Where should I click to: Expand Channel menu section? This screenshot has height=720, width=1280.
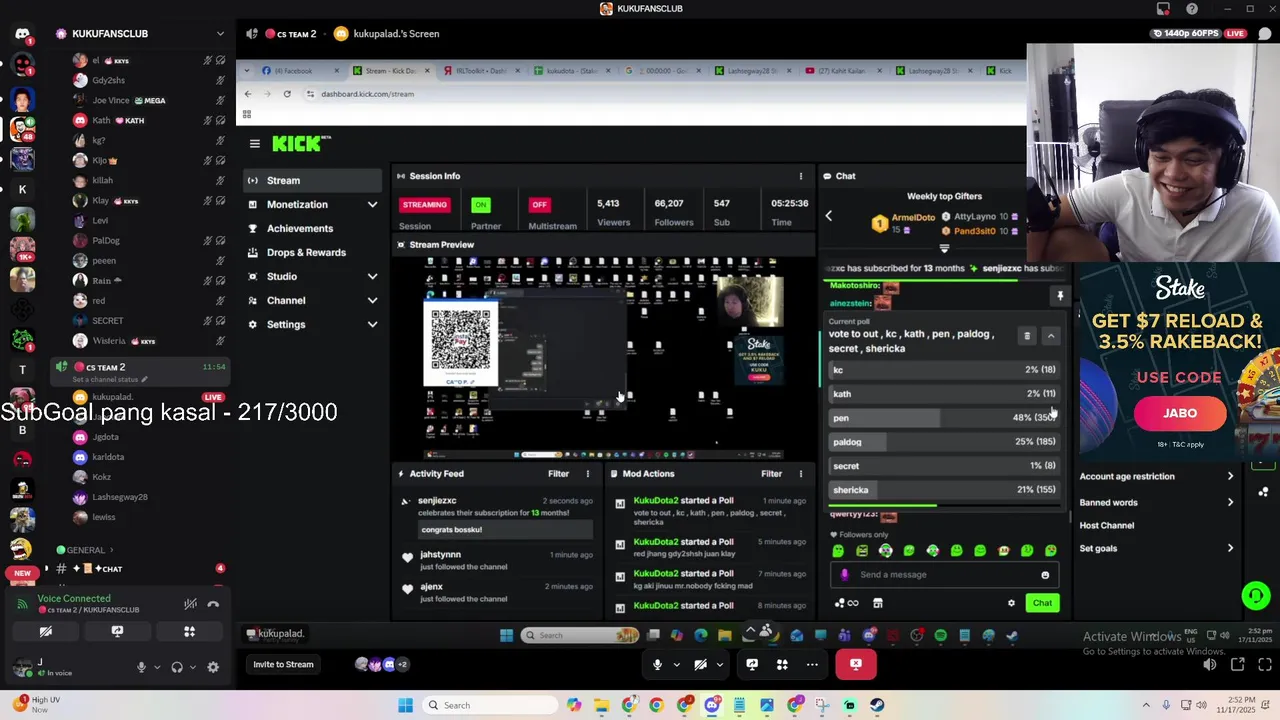click(372, 301)
